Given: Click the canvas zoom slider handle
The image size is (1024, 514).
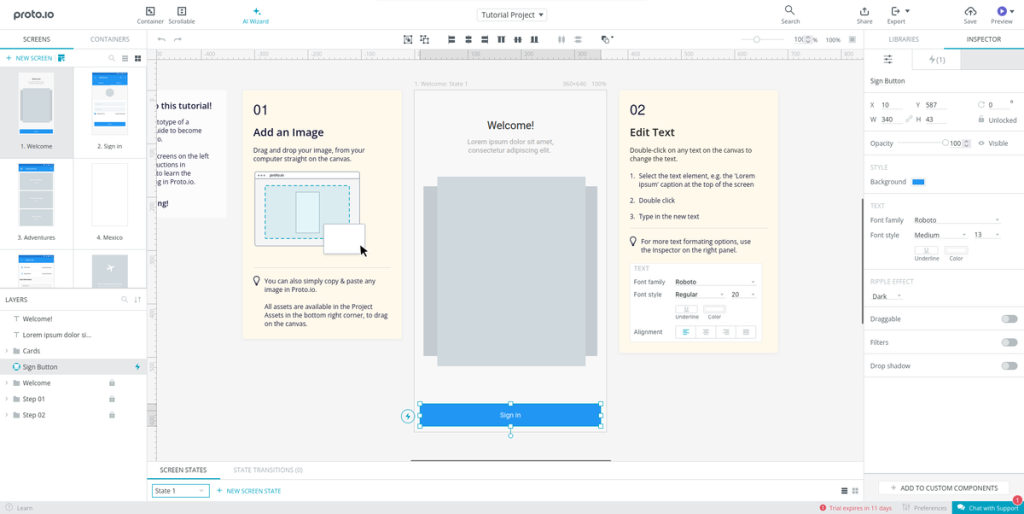Looking at the screenshot, I should tap(757, 40).
